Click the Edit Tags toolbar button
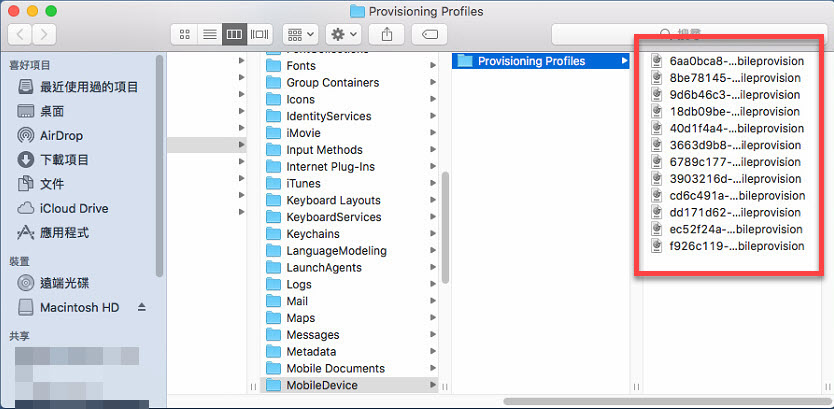This screenshot has width=834, height=409. point(429,35)
